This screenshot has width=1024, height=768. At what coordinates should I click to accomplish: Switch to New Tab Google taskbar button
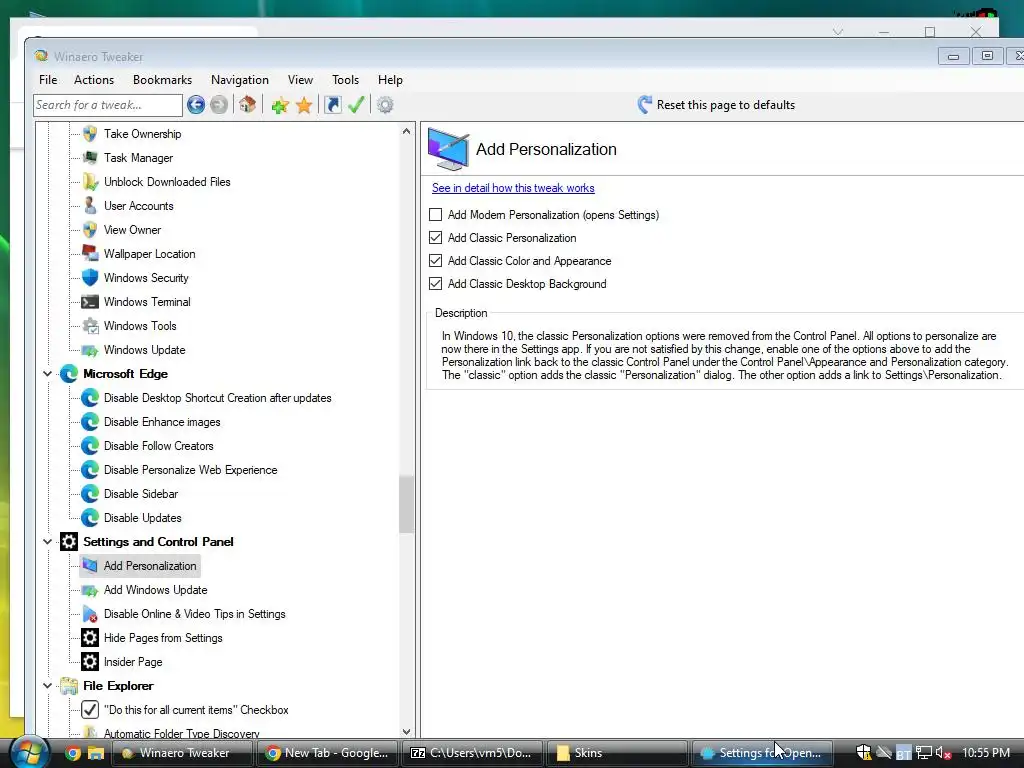(x=327, y=753)
